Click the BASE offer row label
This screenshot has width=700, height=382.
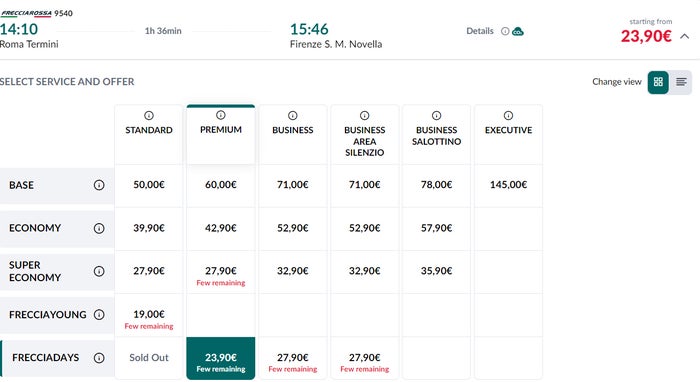[21, 185]
